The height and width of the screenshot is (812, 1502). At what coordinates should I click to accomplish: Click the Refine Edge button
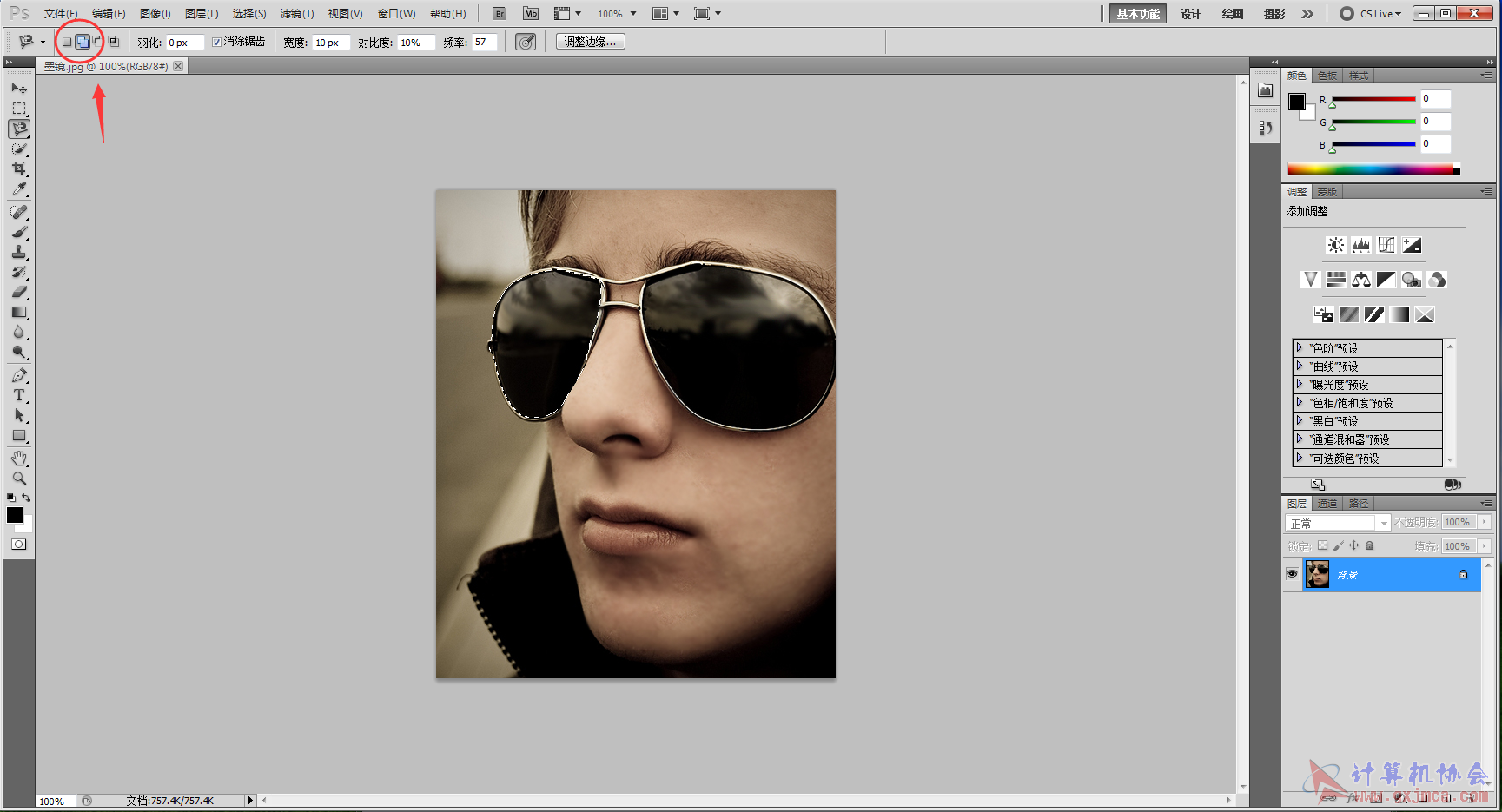591,42
